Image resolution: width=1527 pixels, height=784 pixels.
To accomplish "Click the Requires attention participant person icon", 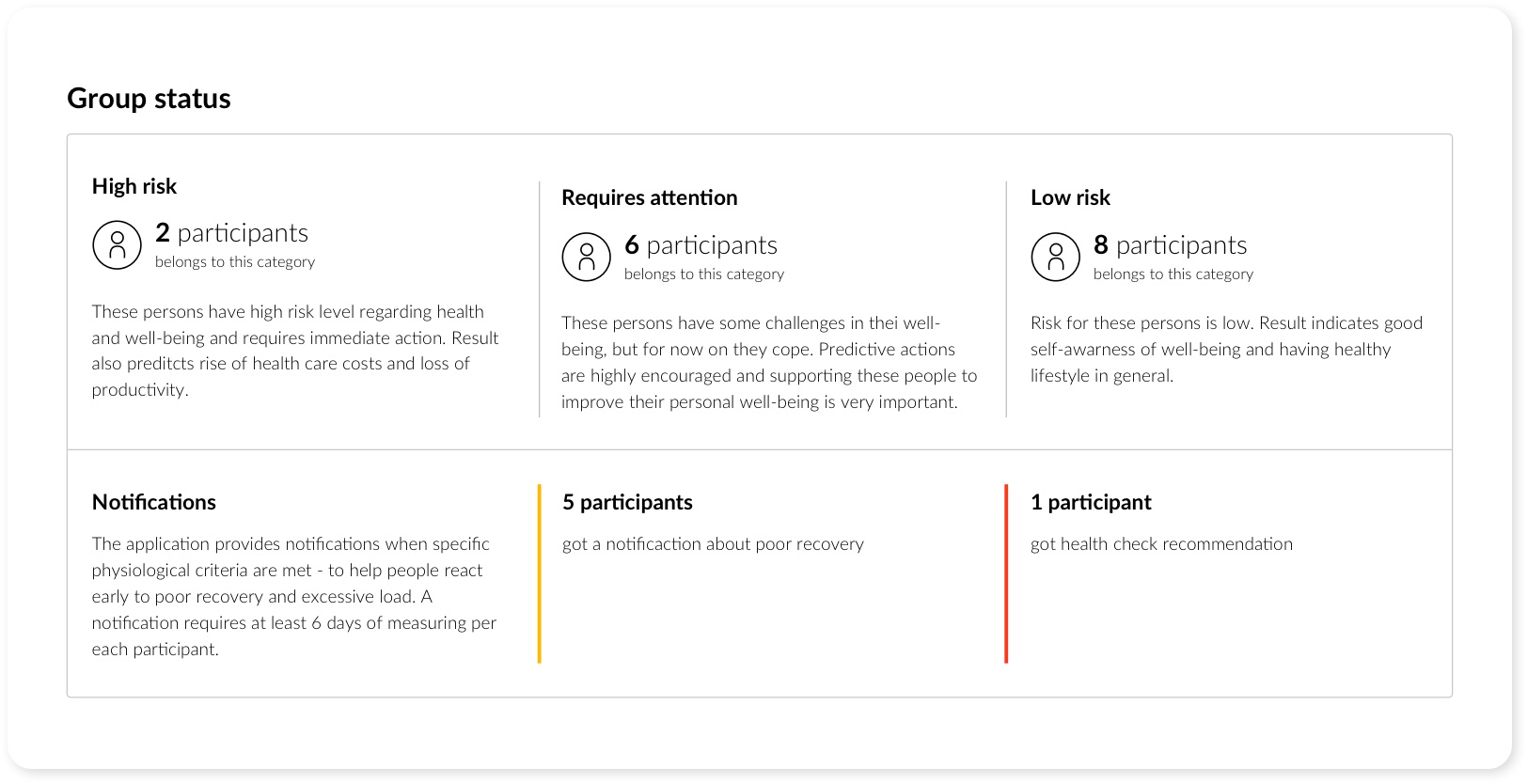I will tap(586, 257).
